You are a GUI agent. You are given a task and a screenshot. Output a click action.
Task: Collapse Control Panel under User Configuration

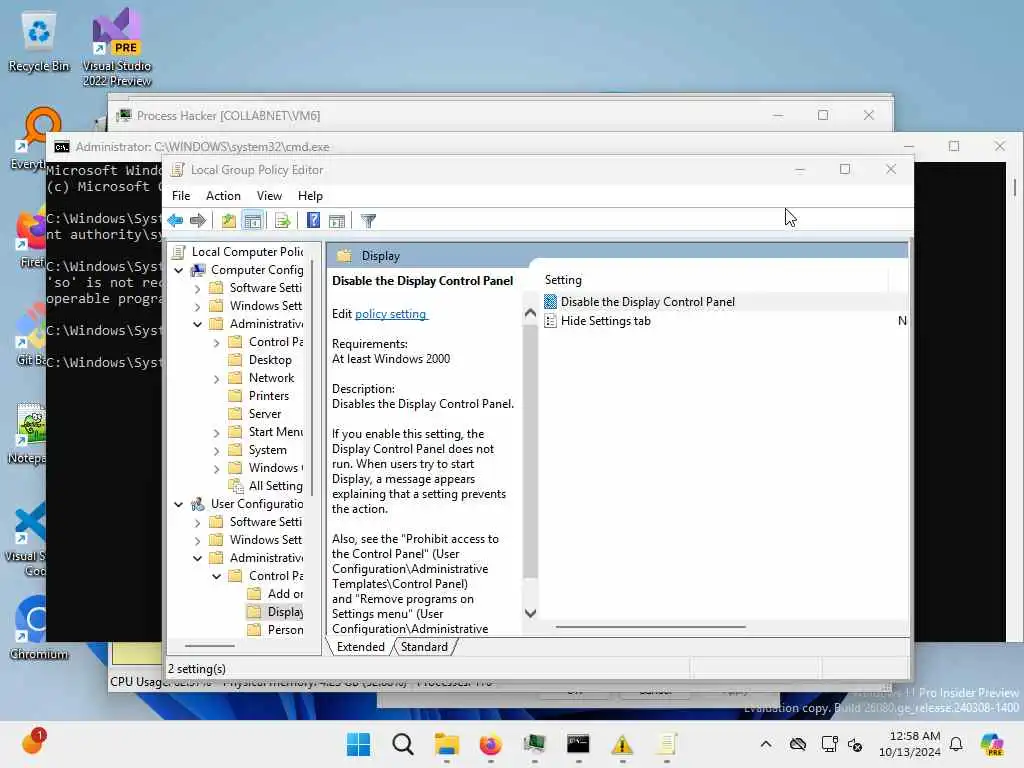(x=216, y=576)
